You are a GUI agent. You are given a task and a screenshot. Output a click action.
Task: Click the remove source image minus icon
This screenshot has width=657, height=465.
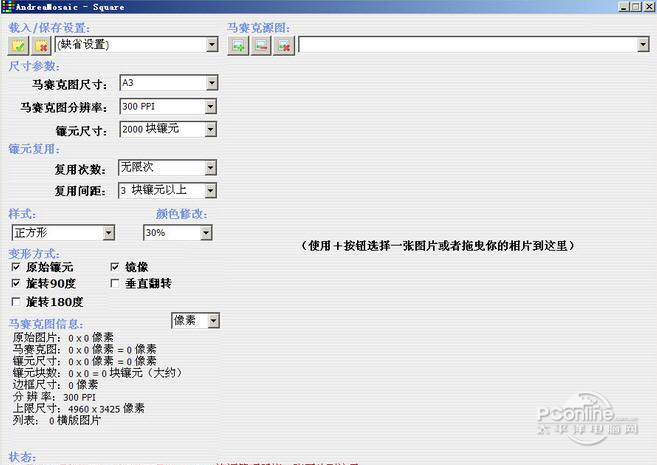(261, 45)
